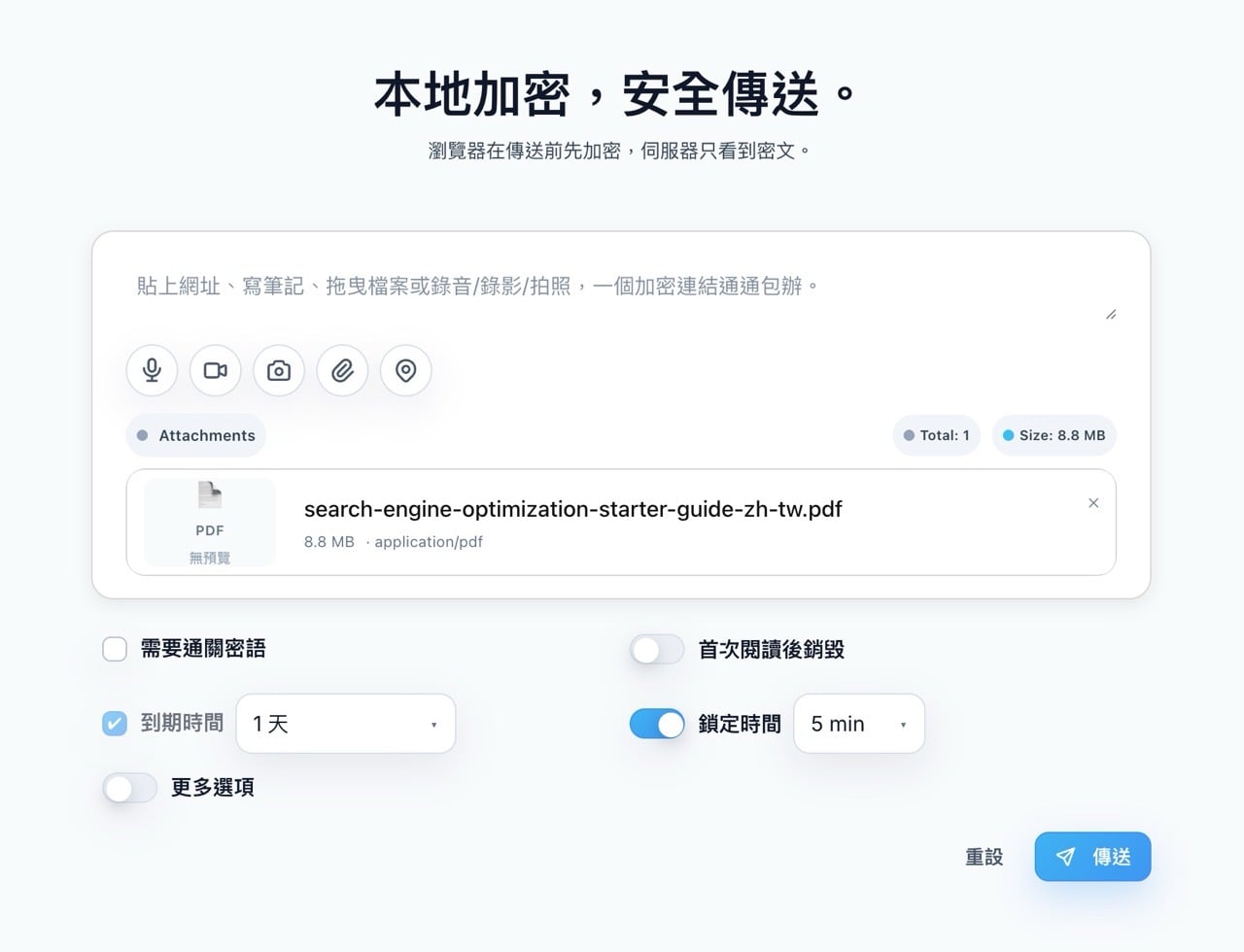Uncheck the 到期時間 checkbox
1244x952 pixels.
(x=114, y=723)
